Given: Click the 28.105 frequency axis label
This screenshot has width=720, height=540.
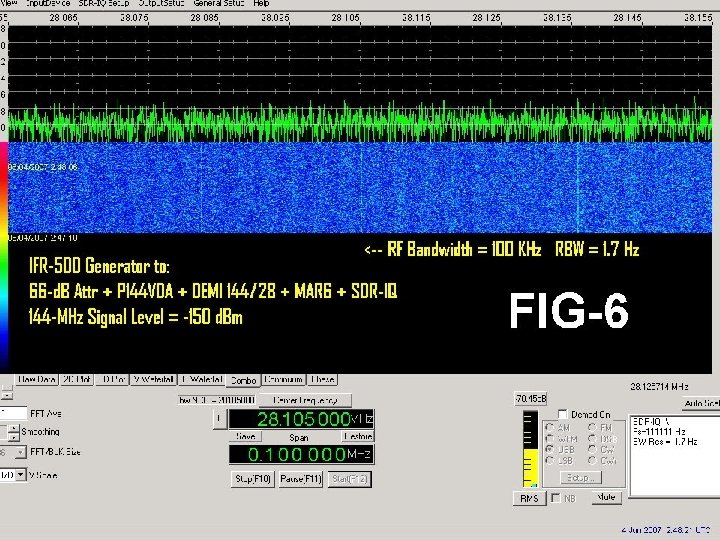Looking at the screenshot, I should point(345,18).
